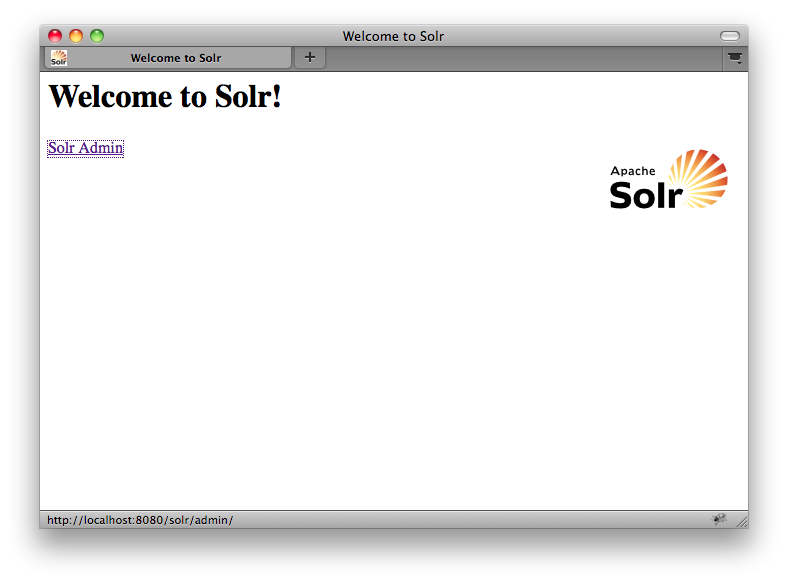Minimize the window with yellow button
This screenshot has width=788, height=583.
pyautogui.click(x=76, y=36)
